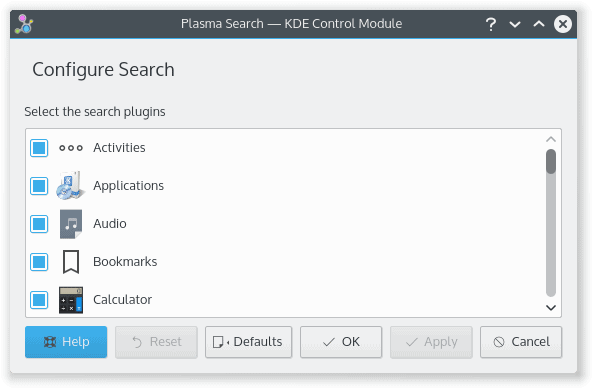
Task: Click the question mark help icon in title bar
Action: point(491,24)
